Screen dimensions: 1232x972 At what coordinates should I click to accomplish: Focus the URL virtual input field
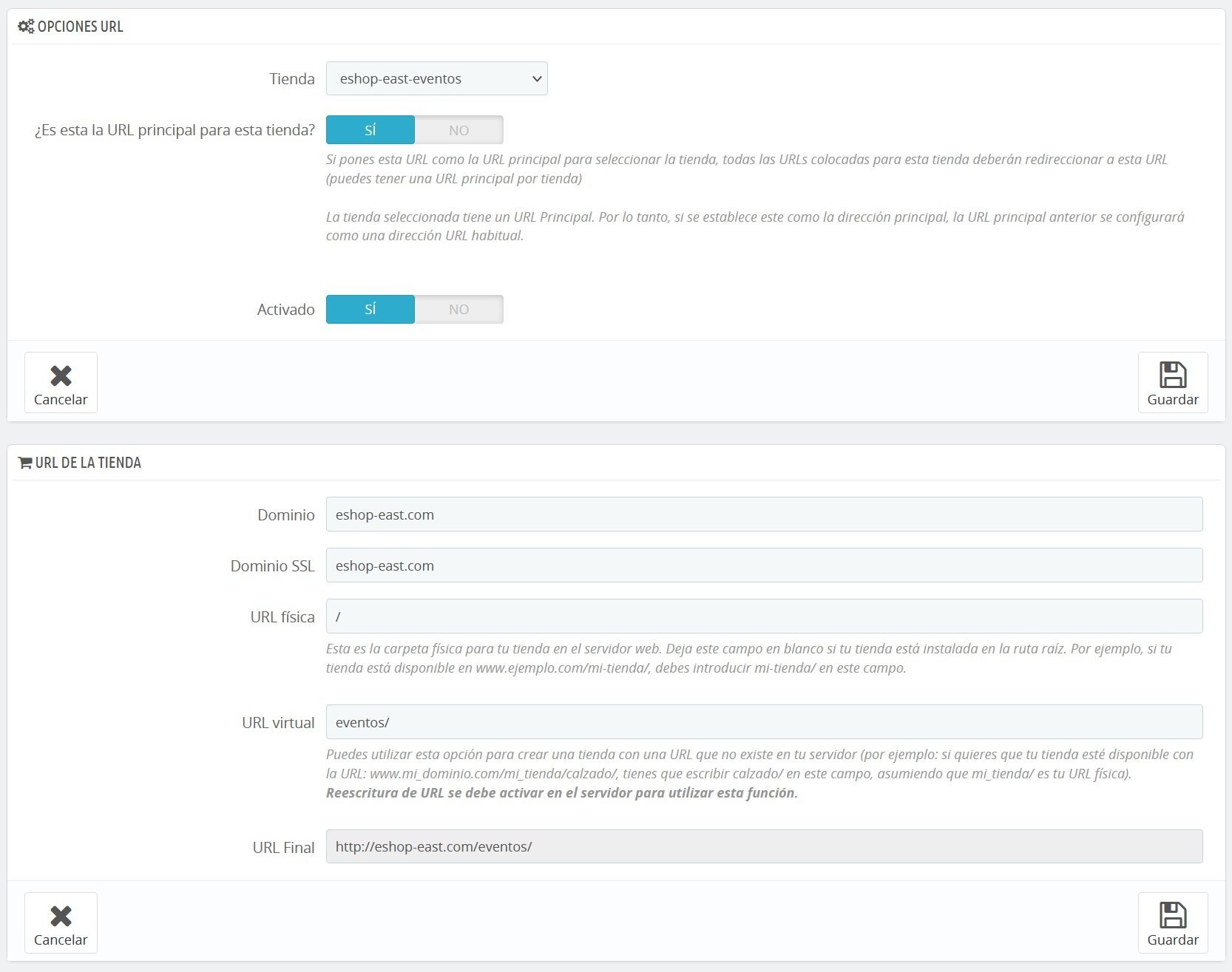click(764, 722)
